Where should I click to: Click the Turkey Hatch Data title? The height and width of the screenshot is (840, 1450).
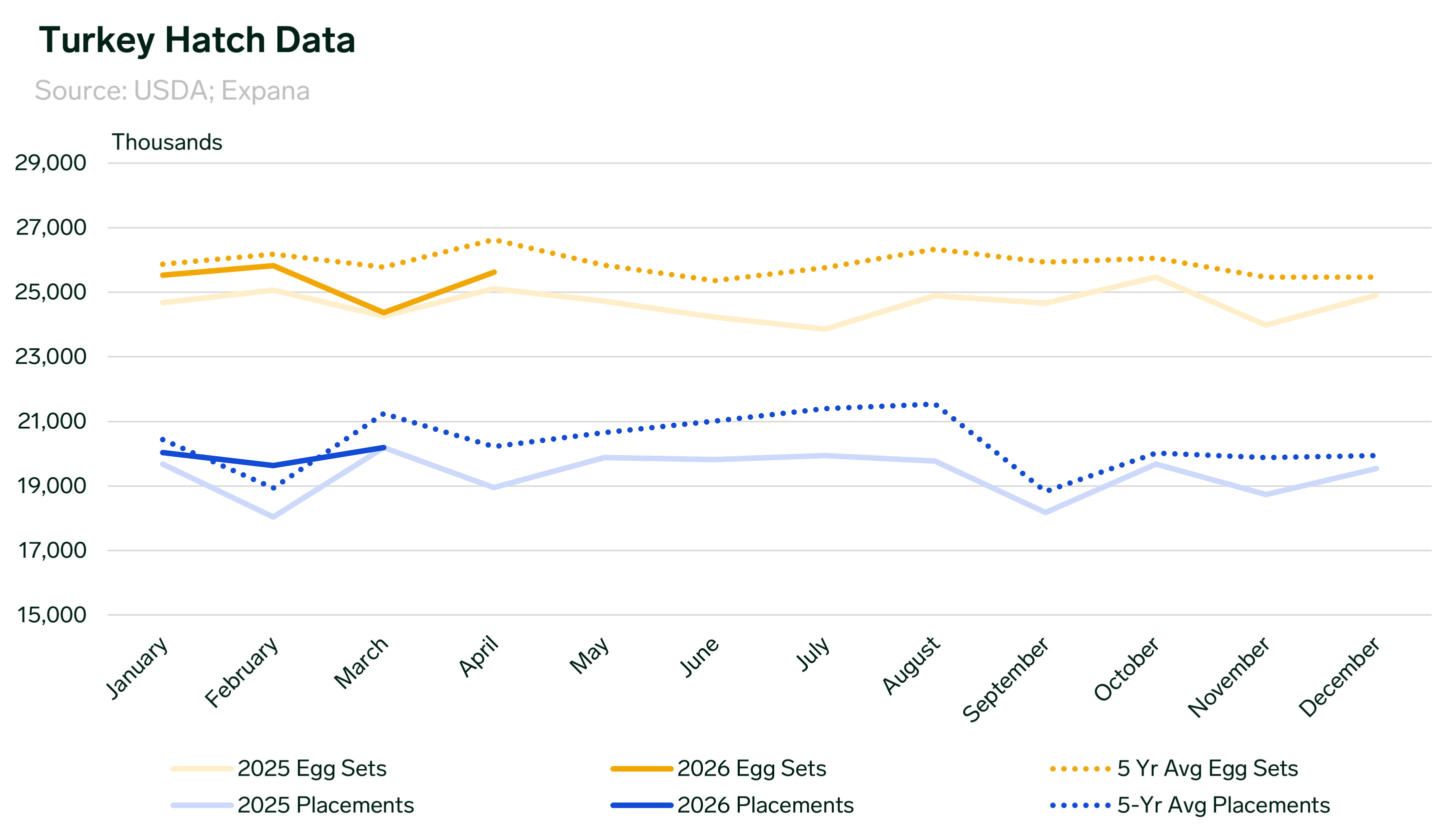click(197, 40)
